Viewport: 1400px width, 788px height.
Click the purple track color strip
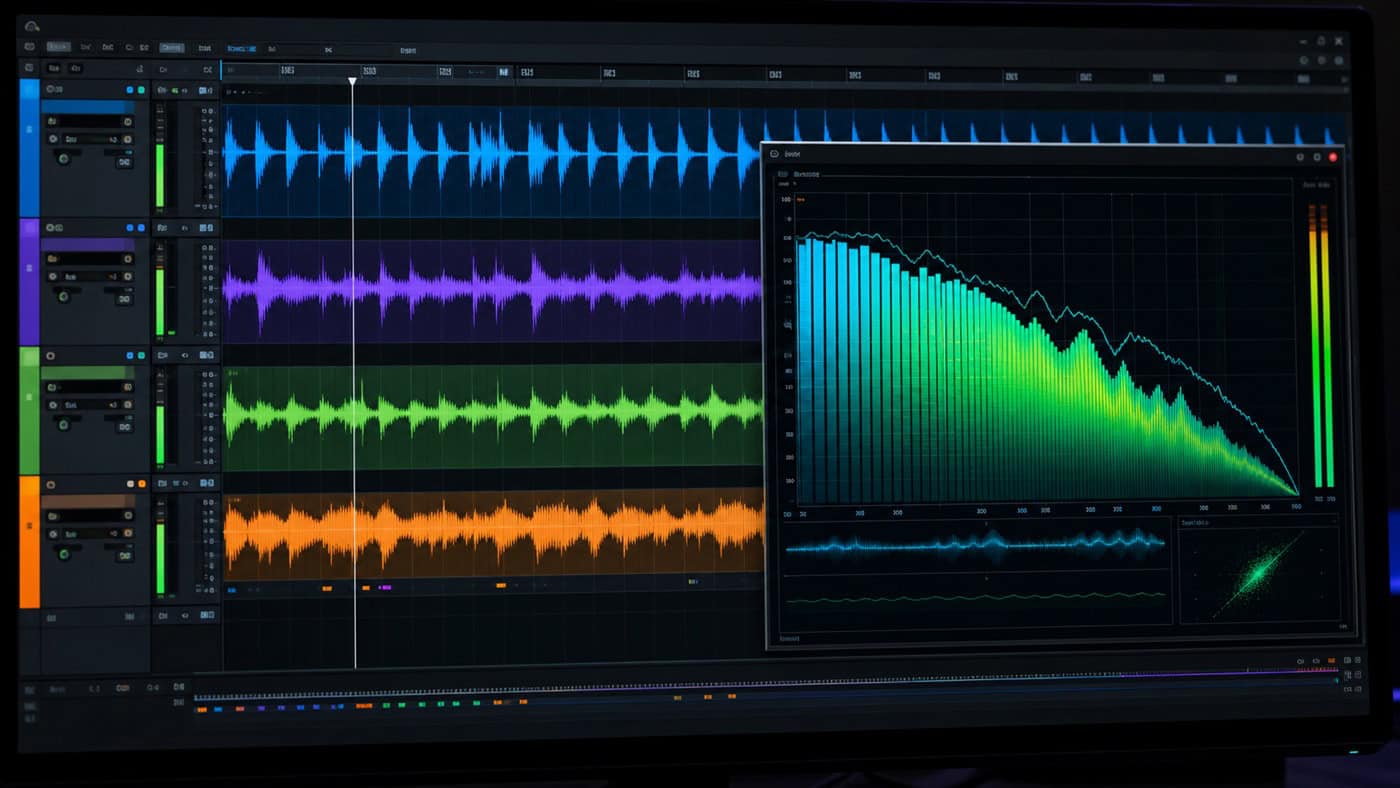point(29,282)
